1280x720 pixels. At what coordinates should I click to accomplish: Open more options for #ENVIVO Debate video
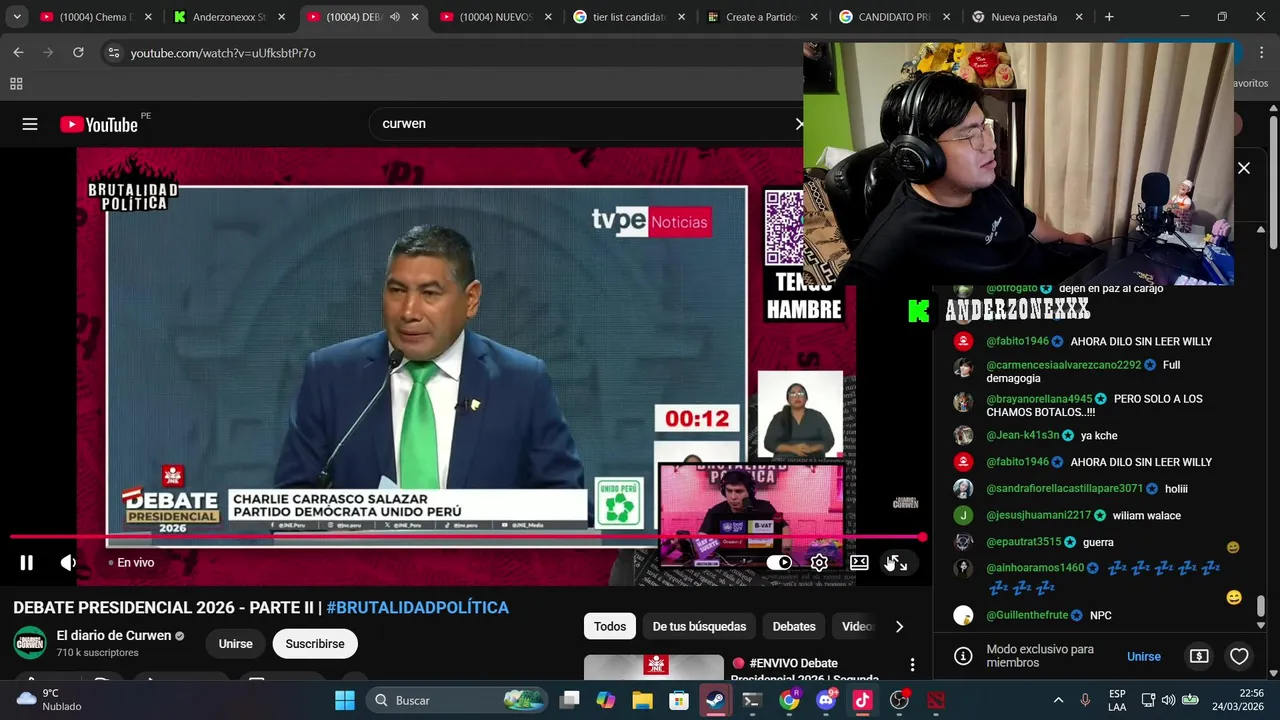point(912,665)
